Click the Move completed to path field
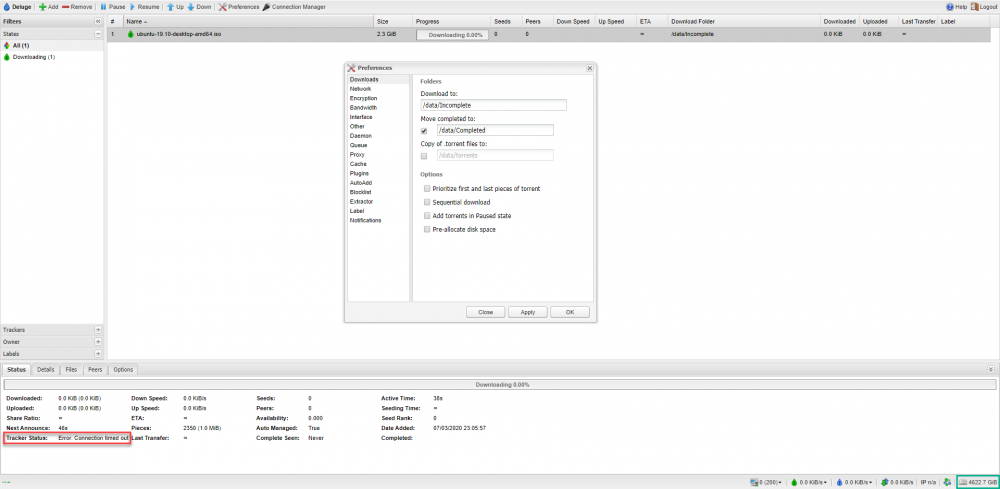This screenshot has width=1000, height=489. coord(495,130)
